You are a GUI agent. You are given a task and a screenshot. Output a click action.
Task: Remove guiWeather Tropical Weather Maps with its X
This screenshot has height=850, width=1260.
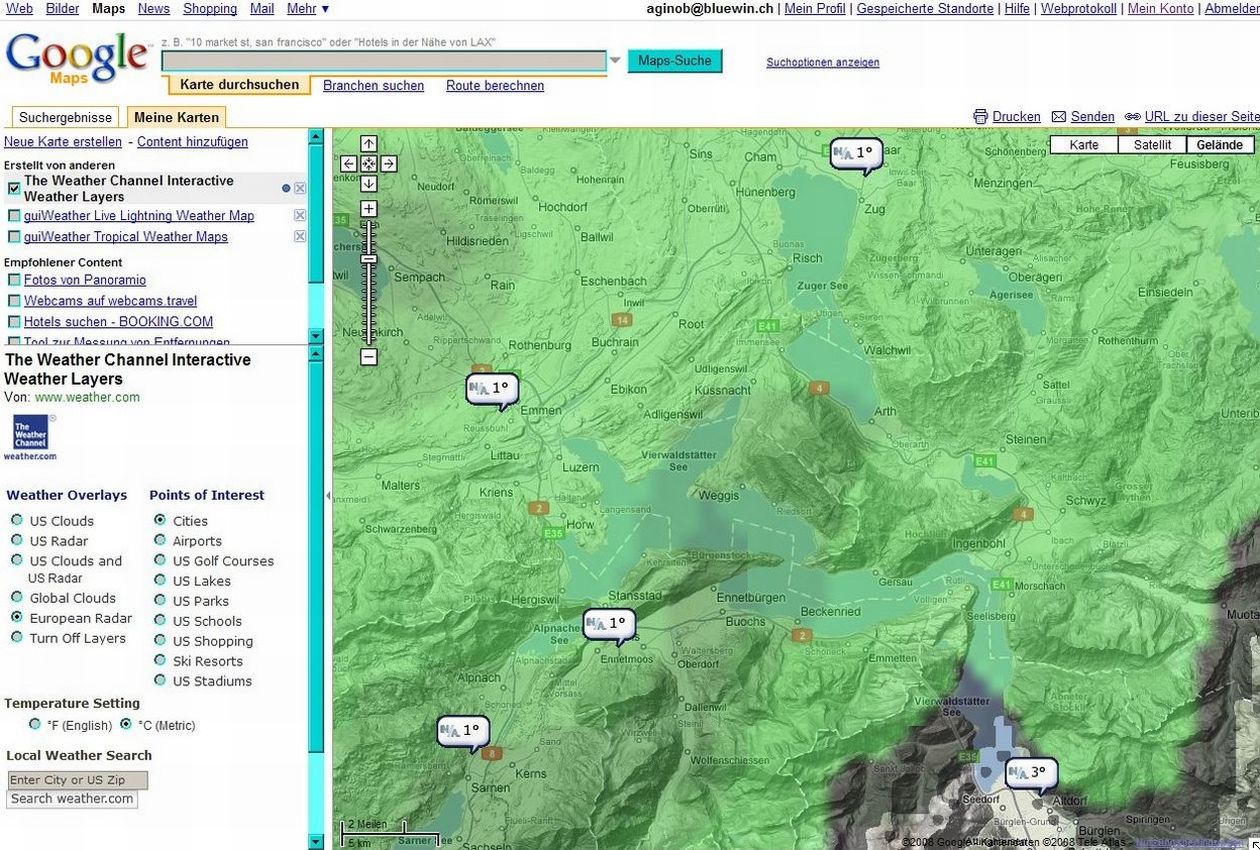tap(300, 236)
